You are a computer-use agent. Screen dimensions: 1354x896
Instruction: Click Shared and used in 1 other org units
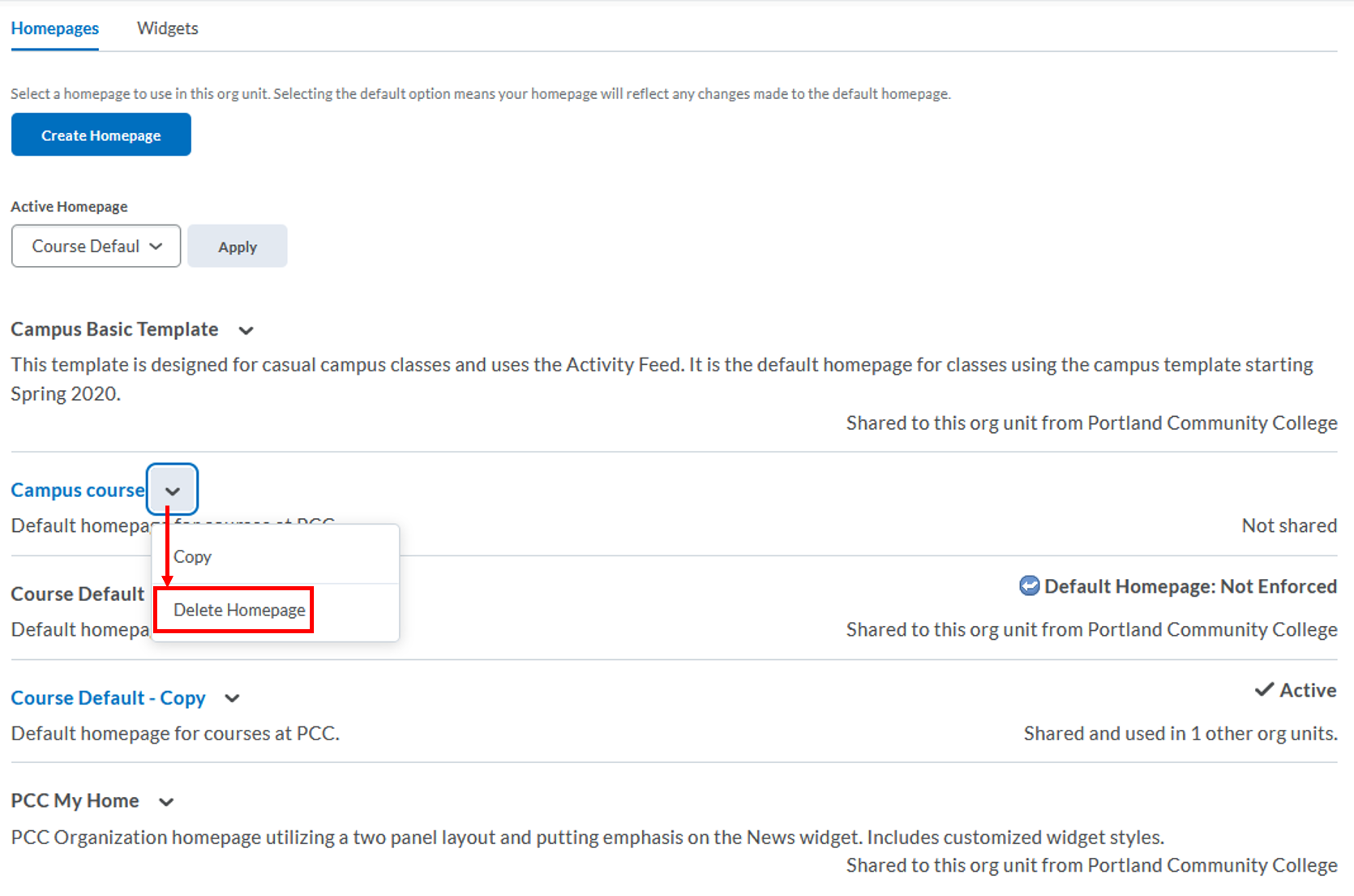(x=1180, y=734)
